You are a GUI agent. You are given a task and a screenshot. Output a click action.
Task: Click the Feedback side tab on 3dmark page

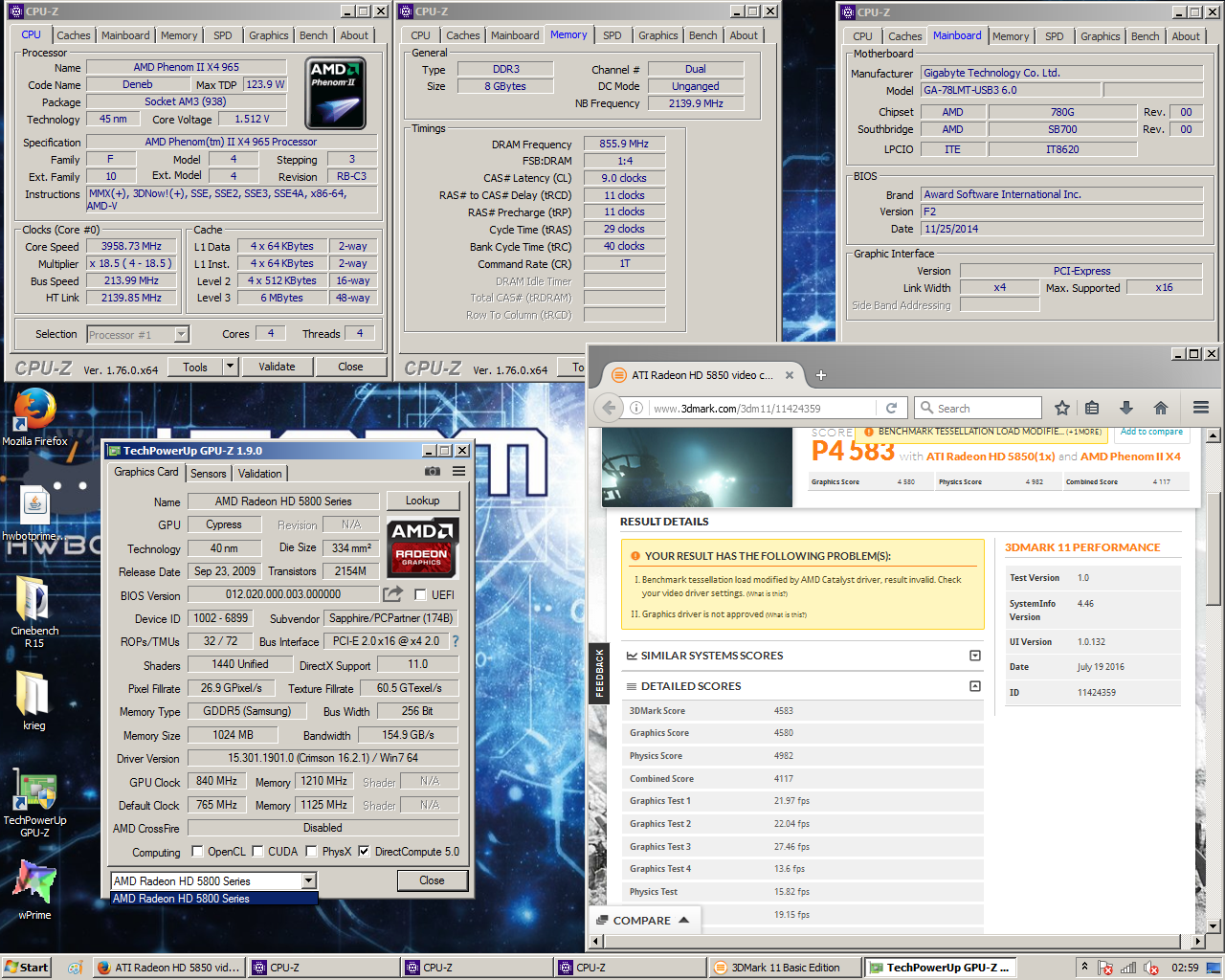click(599, 674)
